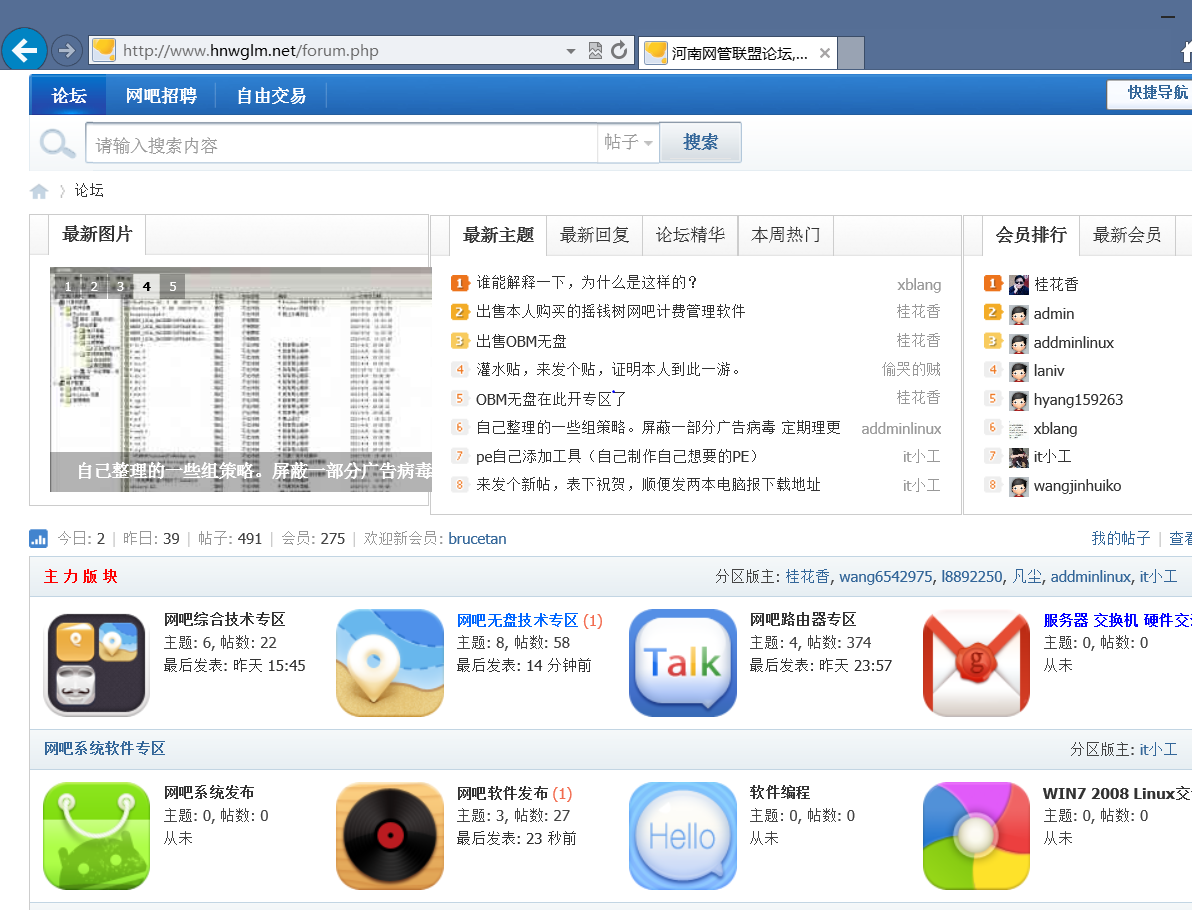Image resolution: width=1192 pixels, height=910 pixels.
Task: Click the search magnifier icon
Action: click(x=57, y=144)
